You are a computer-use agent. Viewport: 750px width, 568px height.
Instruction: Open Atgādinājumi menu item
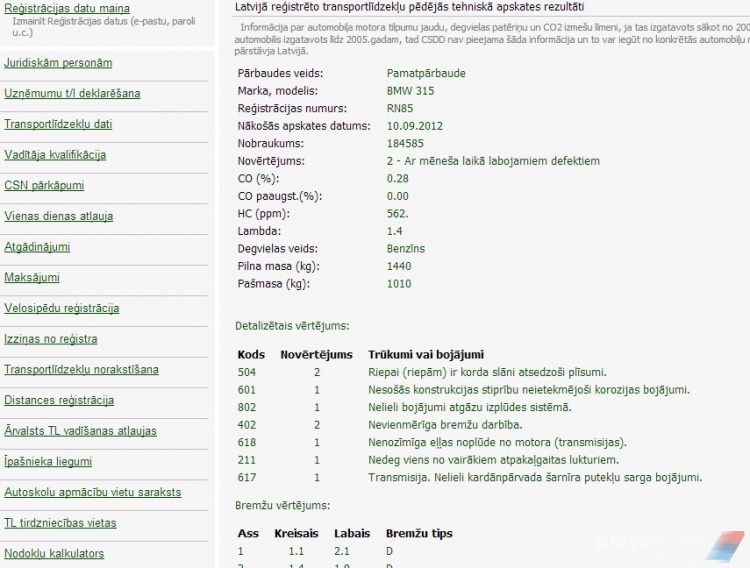click(x=37, y=247)
